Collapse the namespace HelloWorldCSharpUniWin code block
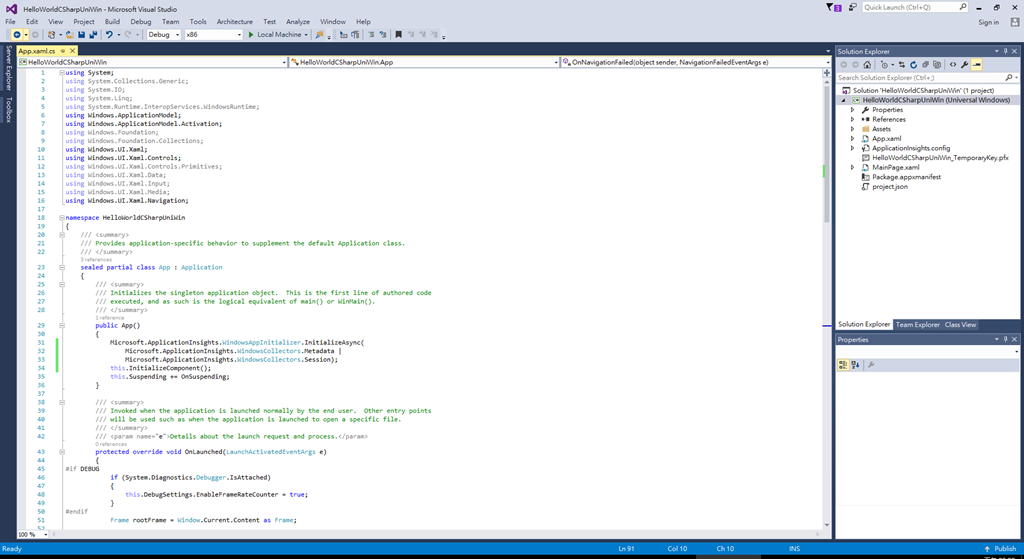The image size is (1024, 559). point(62,217)
